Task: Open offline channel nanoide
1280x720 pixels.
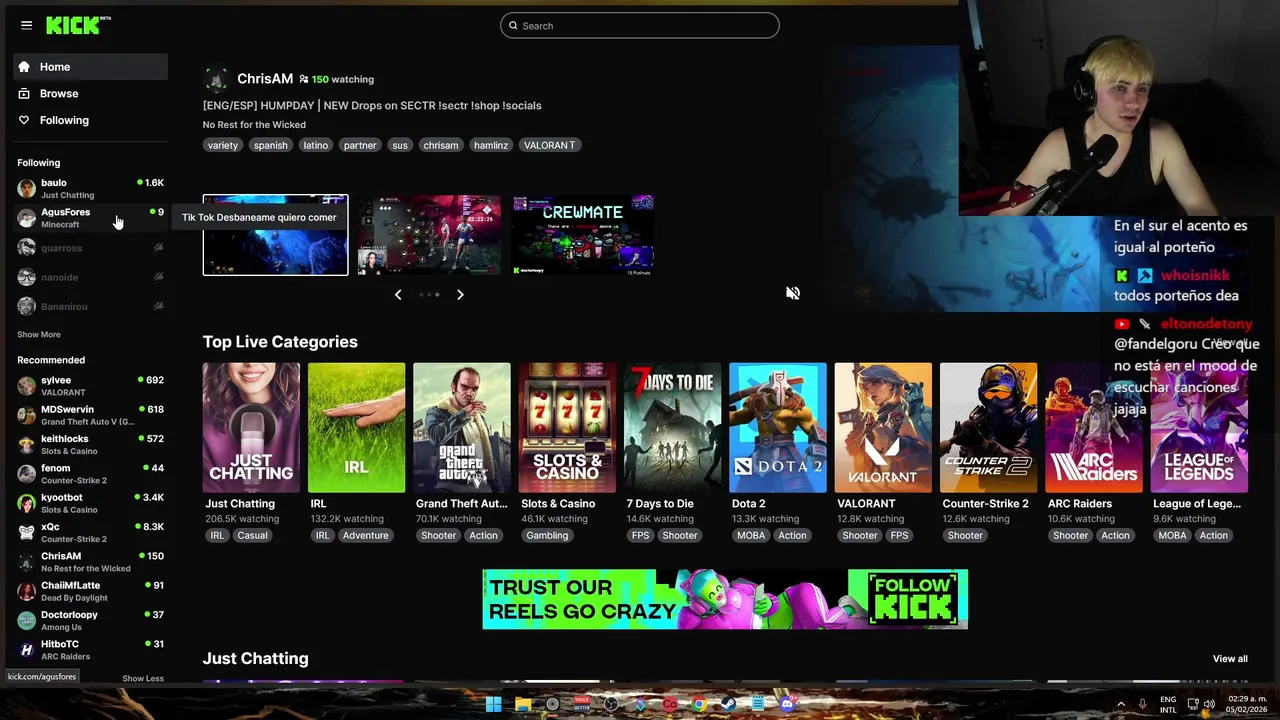Action: [90, 277]
